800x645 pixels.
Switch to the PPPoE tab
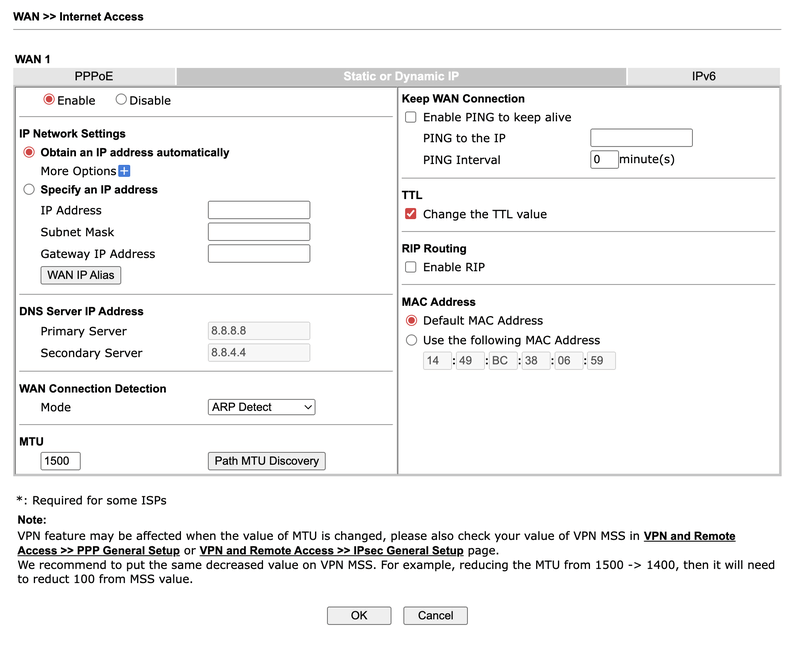coord(94,76)
